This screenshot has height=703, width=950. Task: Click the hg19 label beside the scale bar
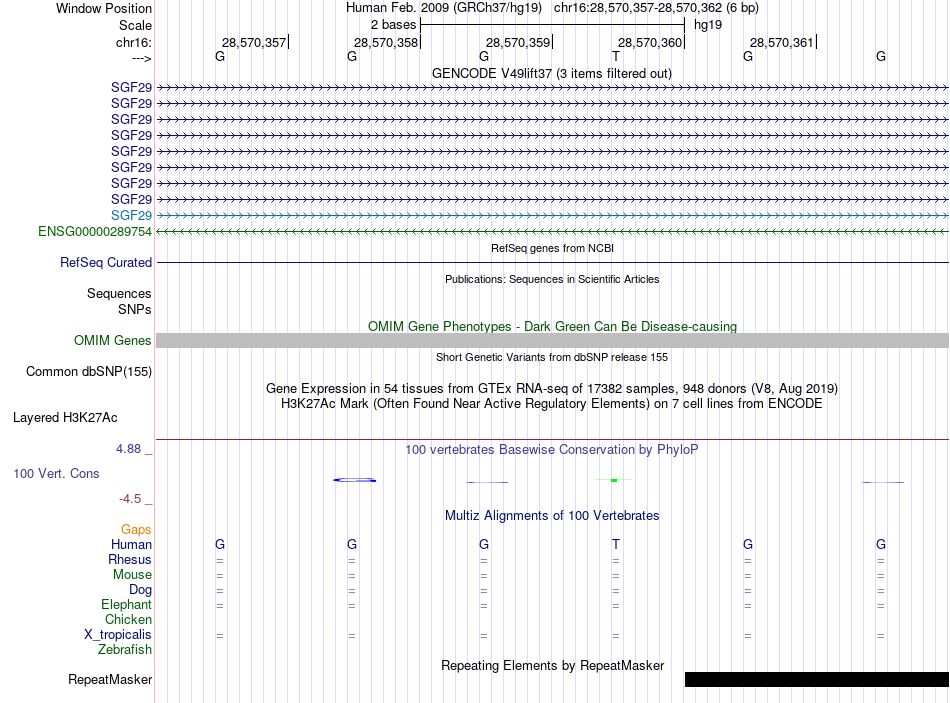point(708,25)
